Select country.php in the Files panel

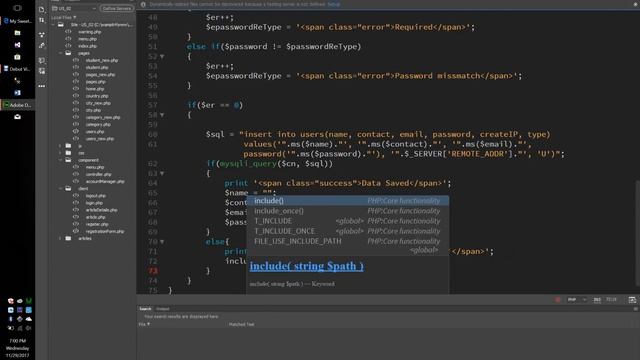click(97, 96)
